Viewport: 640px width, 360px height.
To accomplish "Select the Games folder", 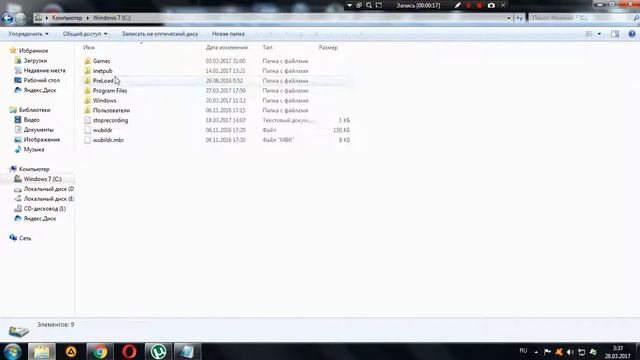I will click(101, 61).
